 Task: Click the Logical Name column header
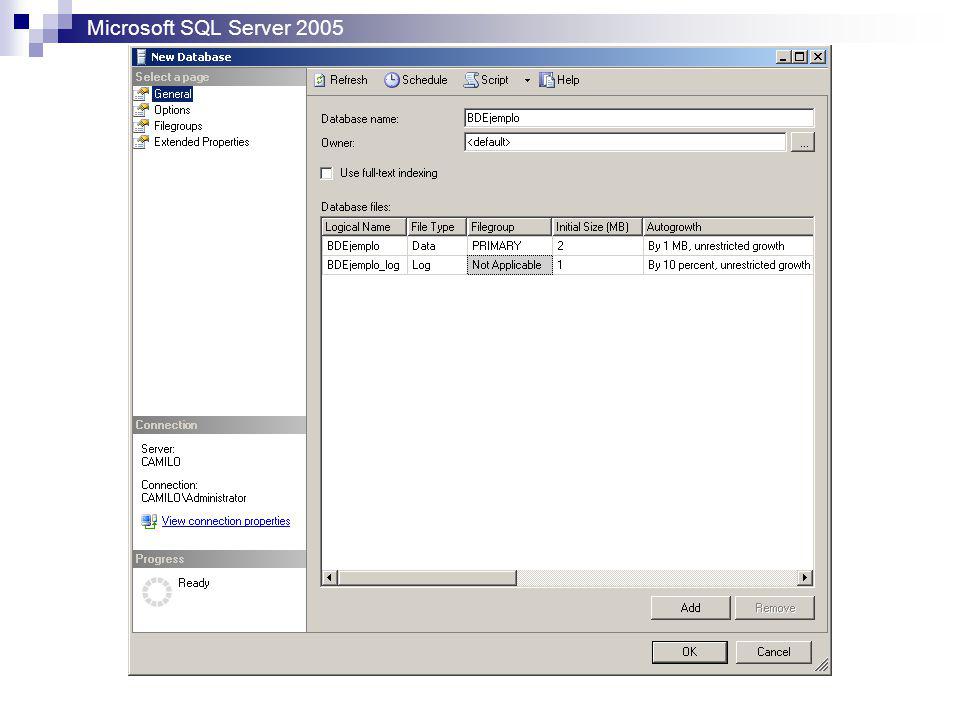coord(364,227)
